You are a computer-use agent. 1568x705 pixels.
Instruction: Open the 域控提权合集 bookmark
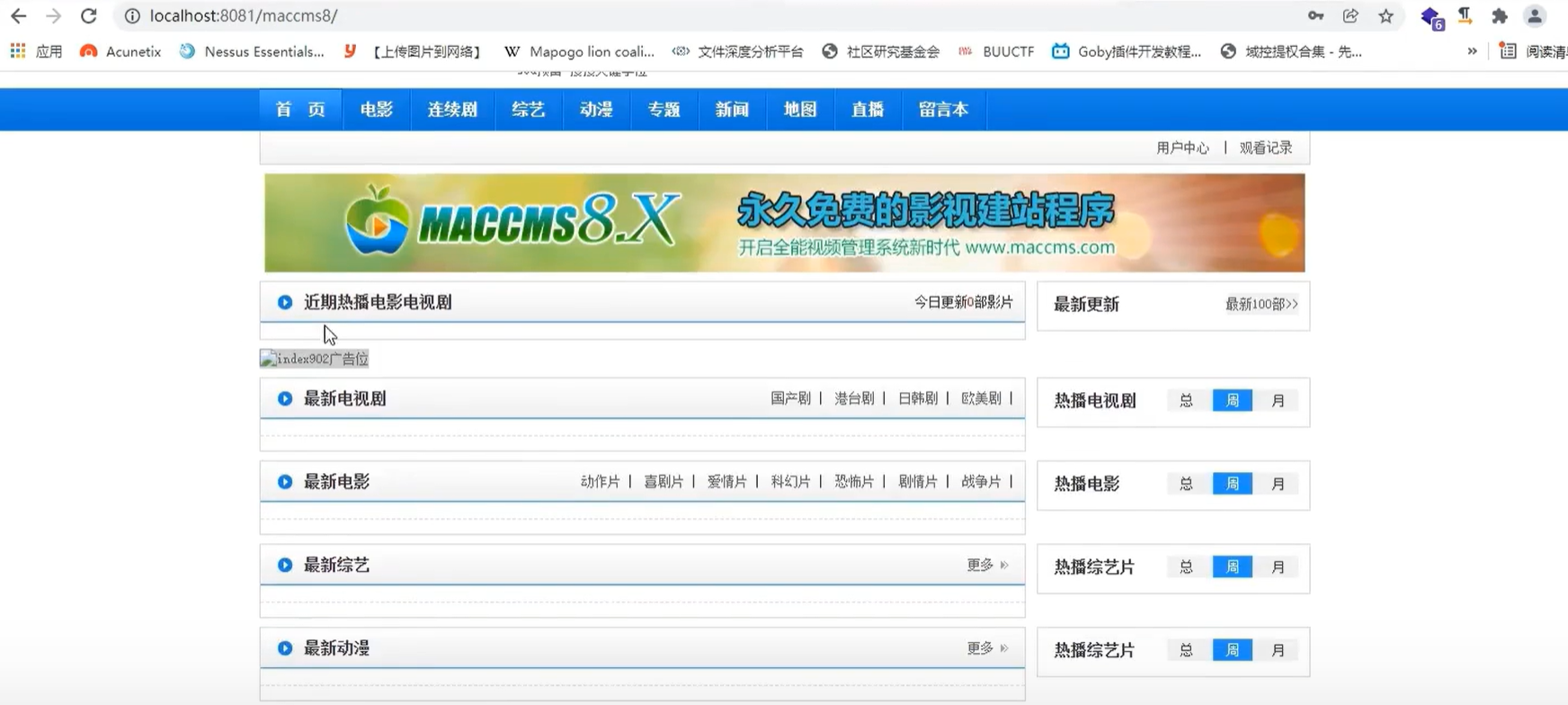pyautogui.click(x=1291, y=51)
